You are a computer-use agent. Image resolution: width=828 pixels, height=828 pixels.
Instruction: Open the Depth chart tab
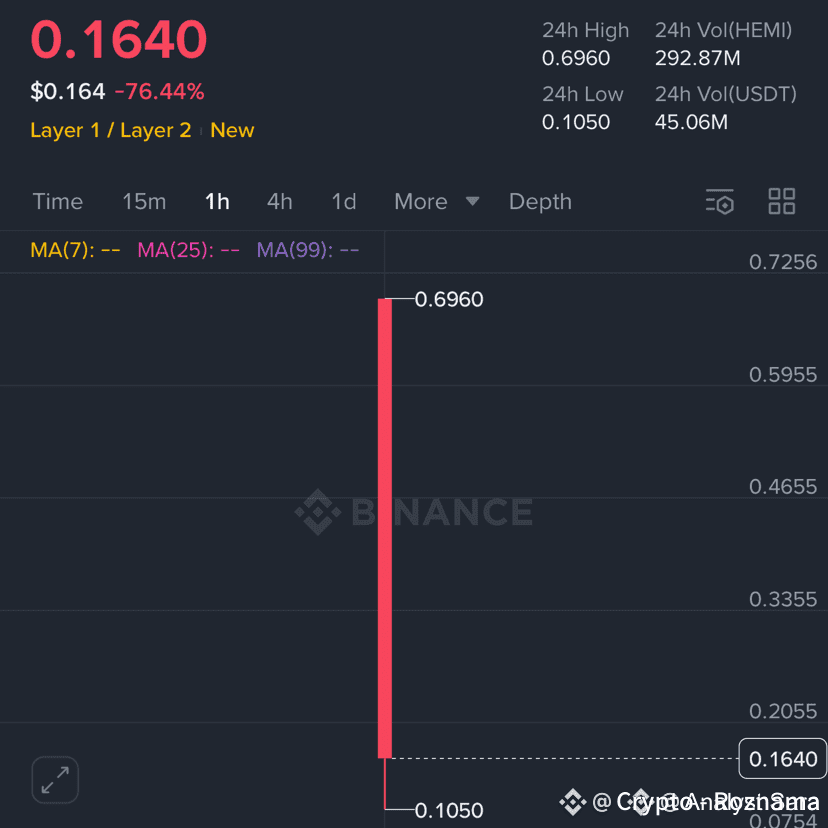click(540, 201)
